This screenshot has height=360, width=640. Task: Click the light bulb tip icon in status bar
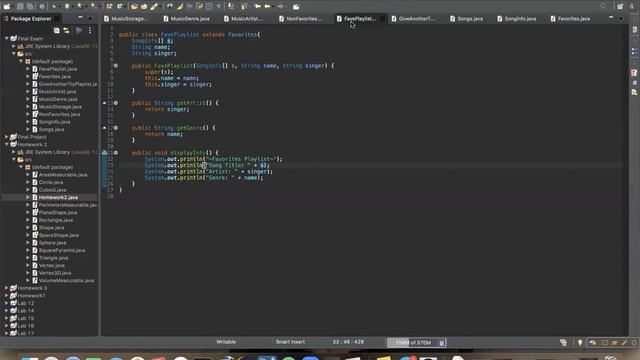580,343
